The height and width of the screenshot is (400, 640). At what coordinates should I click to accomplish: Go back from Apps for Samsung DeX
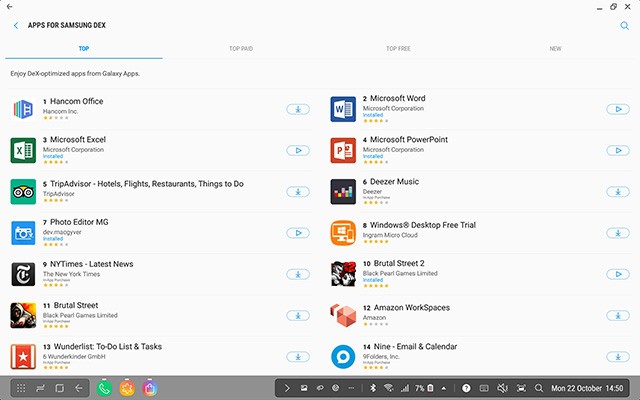tap(16, 25)
